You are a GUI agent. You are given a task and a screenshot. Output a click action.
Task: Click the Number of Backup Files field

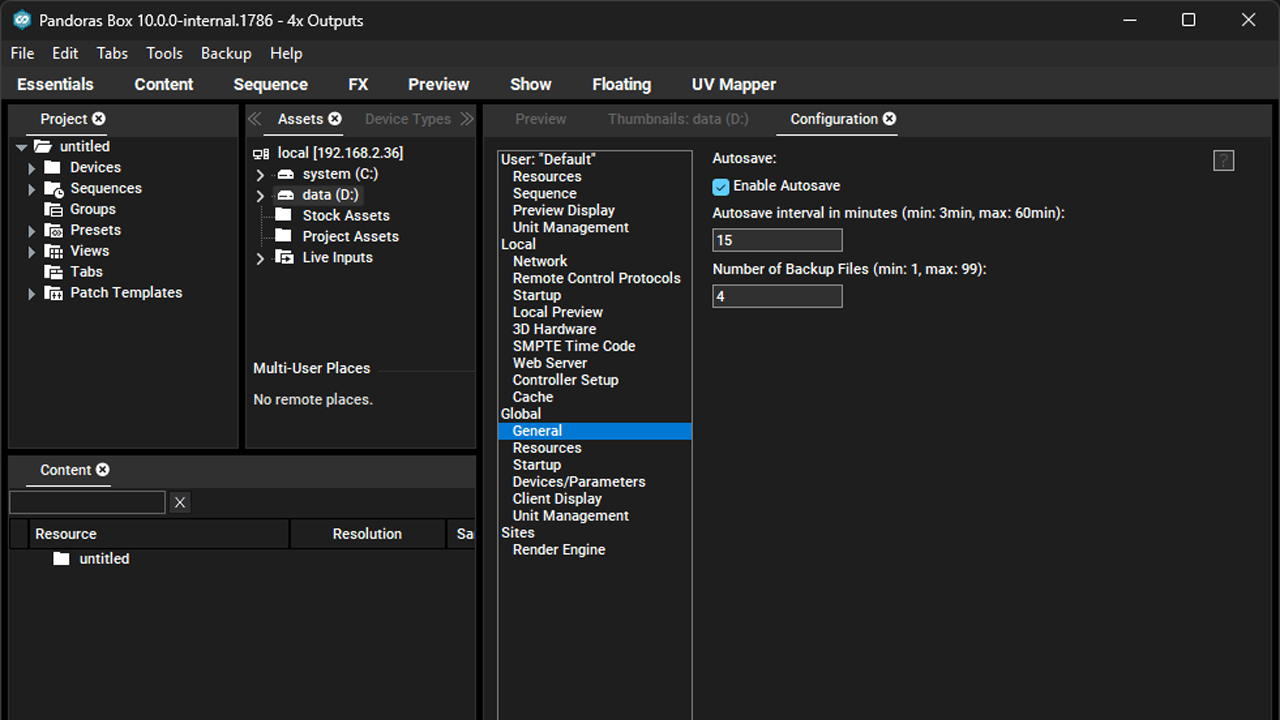point(777,296)
